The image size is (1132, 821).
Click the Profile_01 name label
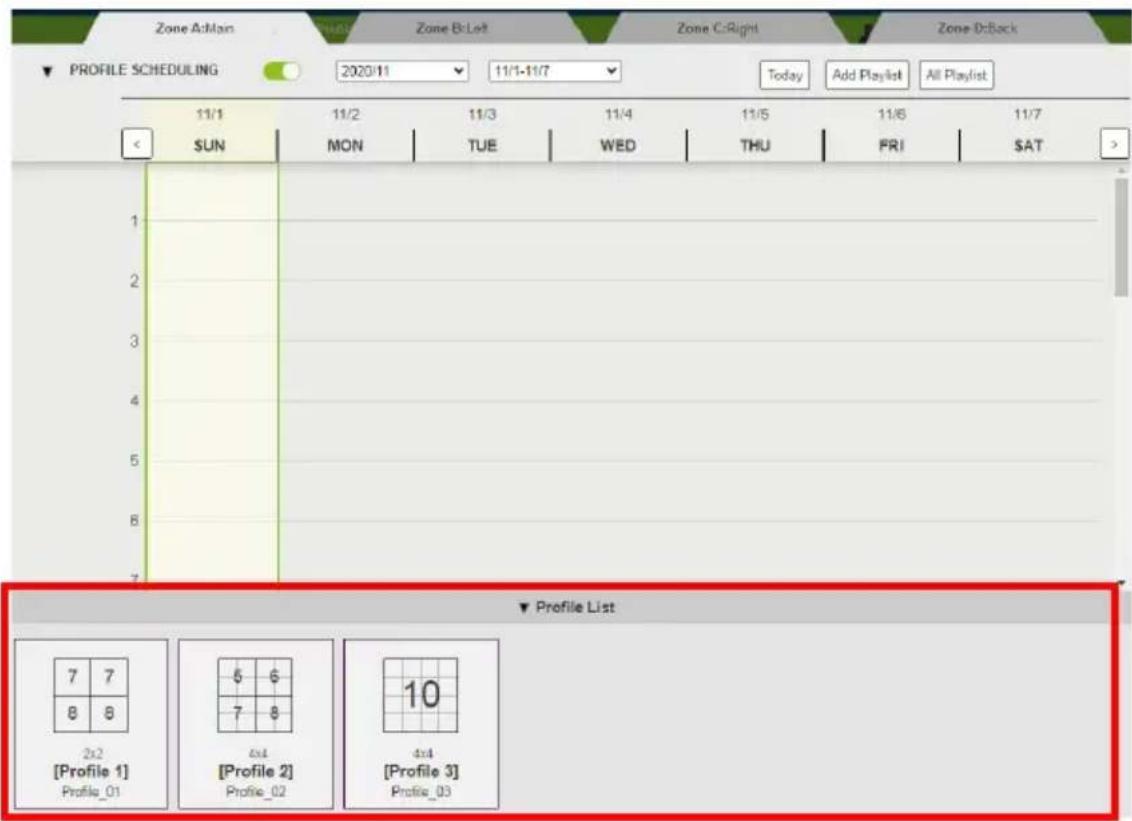coord(91,792)
